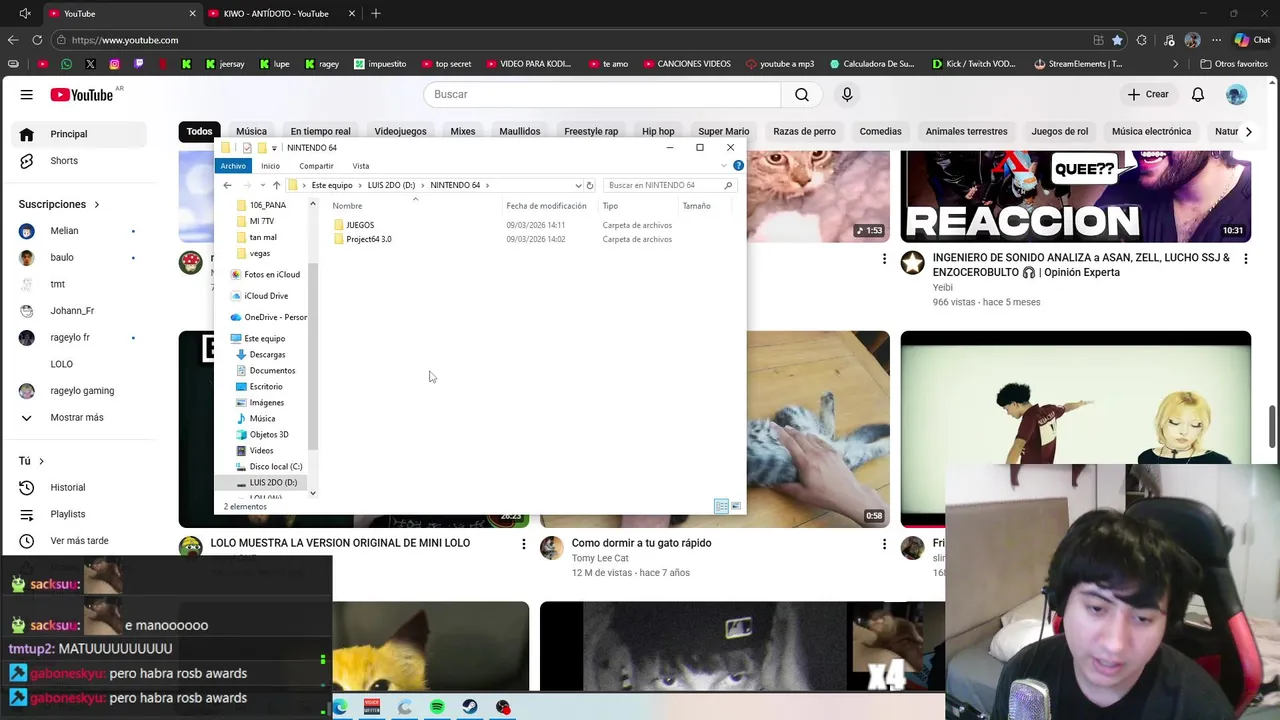Open the Archivo tab in Explorer
Screen dimensions: 1280x720
click(233, 166)
